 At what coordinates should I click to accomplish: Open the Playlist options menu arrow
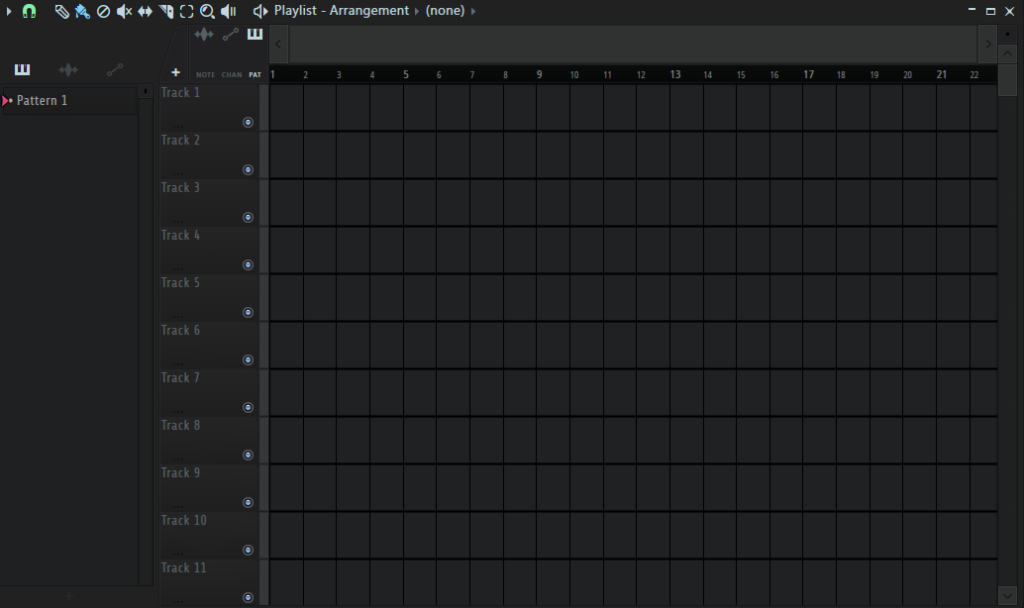[8, 11]
